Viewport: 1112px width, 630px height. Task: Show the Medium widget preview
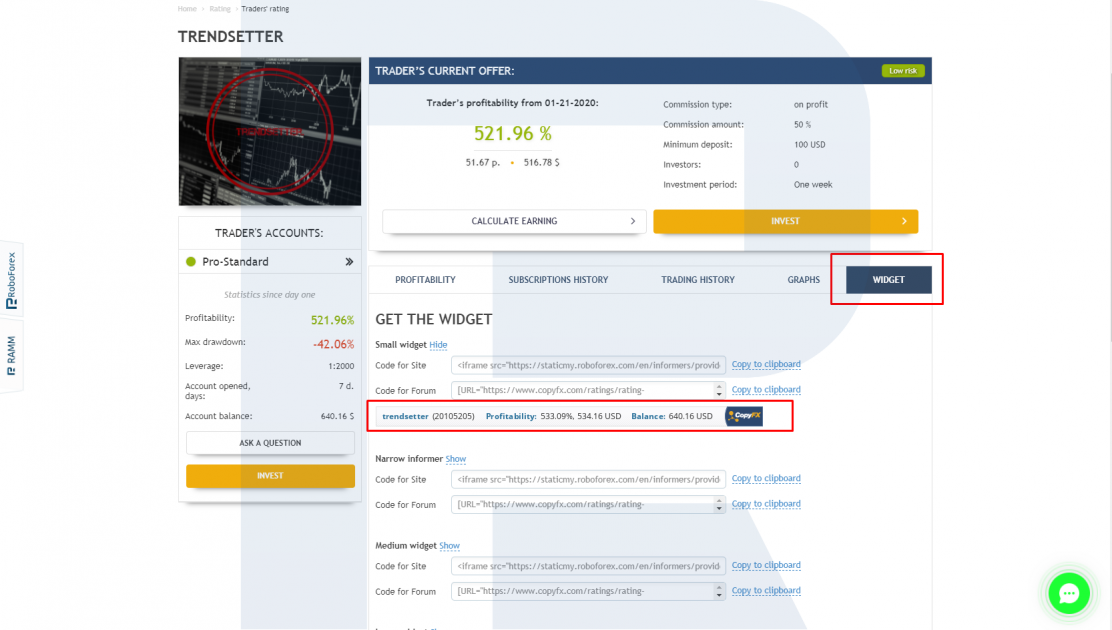[x=450, y=546]
